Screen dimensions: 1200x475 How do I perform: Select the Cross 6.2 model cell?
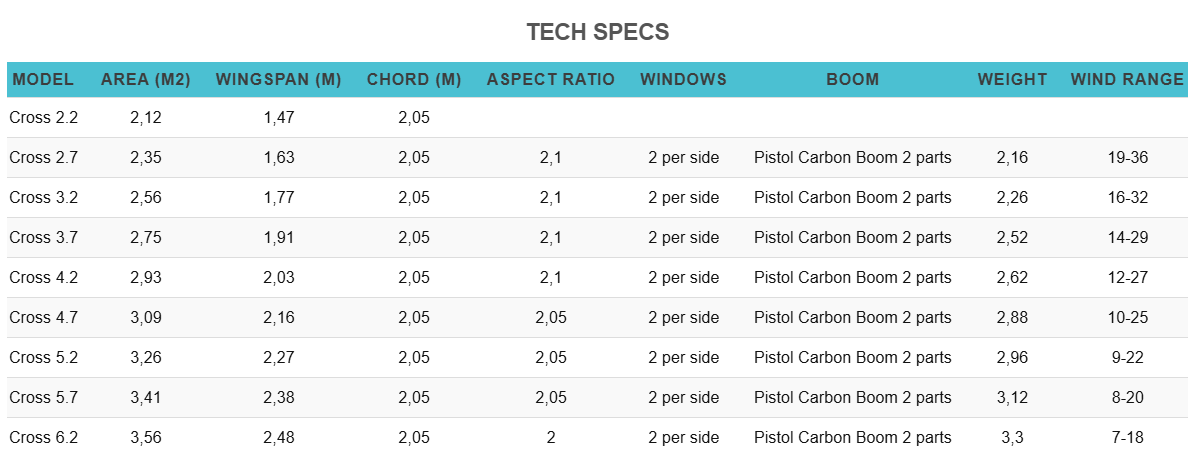click(x=44, y=438)
